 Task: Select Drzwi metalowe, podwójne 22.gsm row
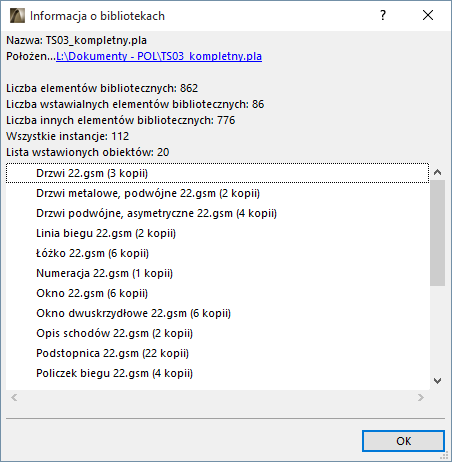tap(217, 193)
